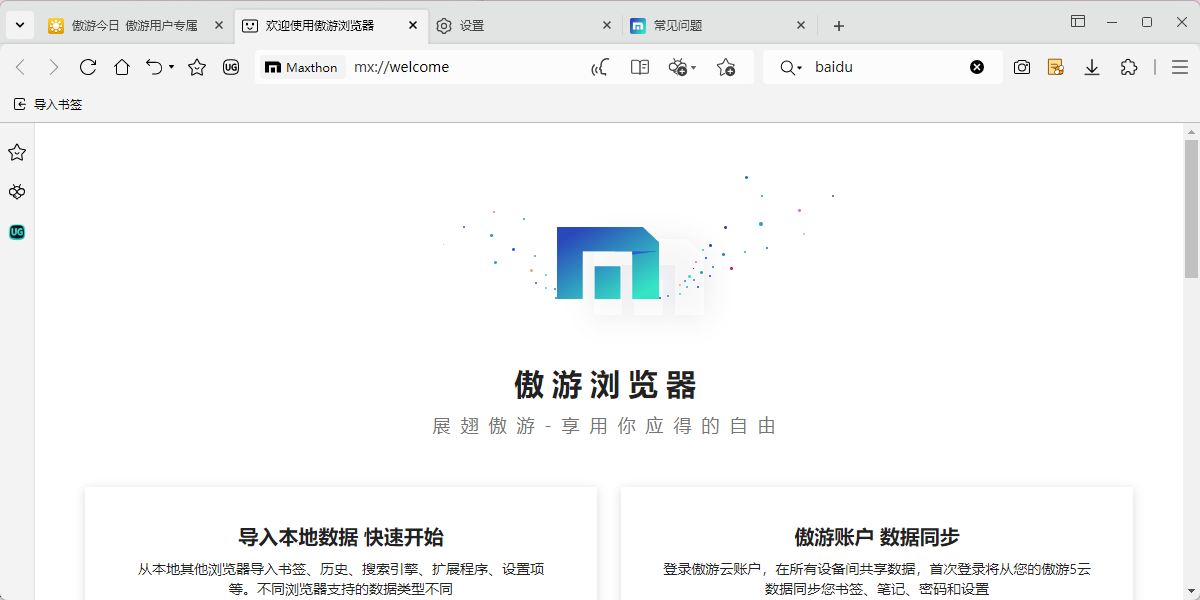Open the password manager sidebar icon
Screen dimensions: 1200x600
point(16,192)
